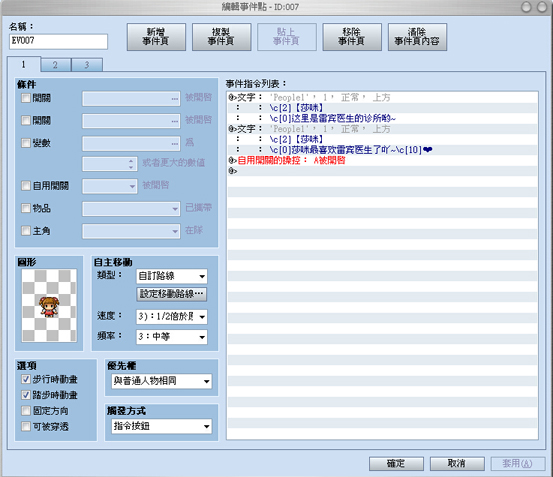The width and height of the screenshot is (553, 477).
Task: Enable the first 開關 condition checkbox
Action: tap(26, 98)
